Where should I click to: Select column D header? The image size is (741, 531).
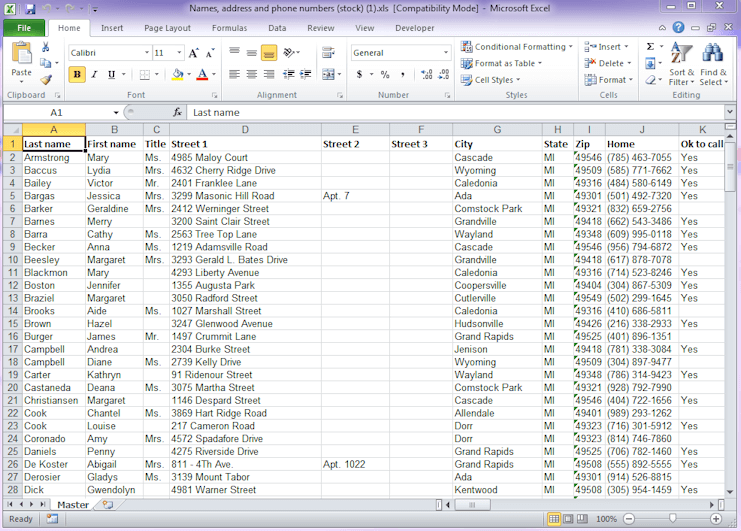(x=245, y=129)
